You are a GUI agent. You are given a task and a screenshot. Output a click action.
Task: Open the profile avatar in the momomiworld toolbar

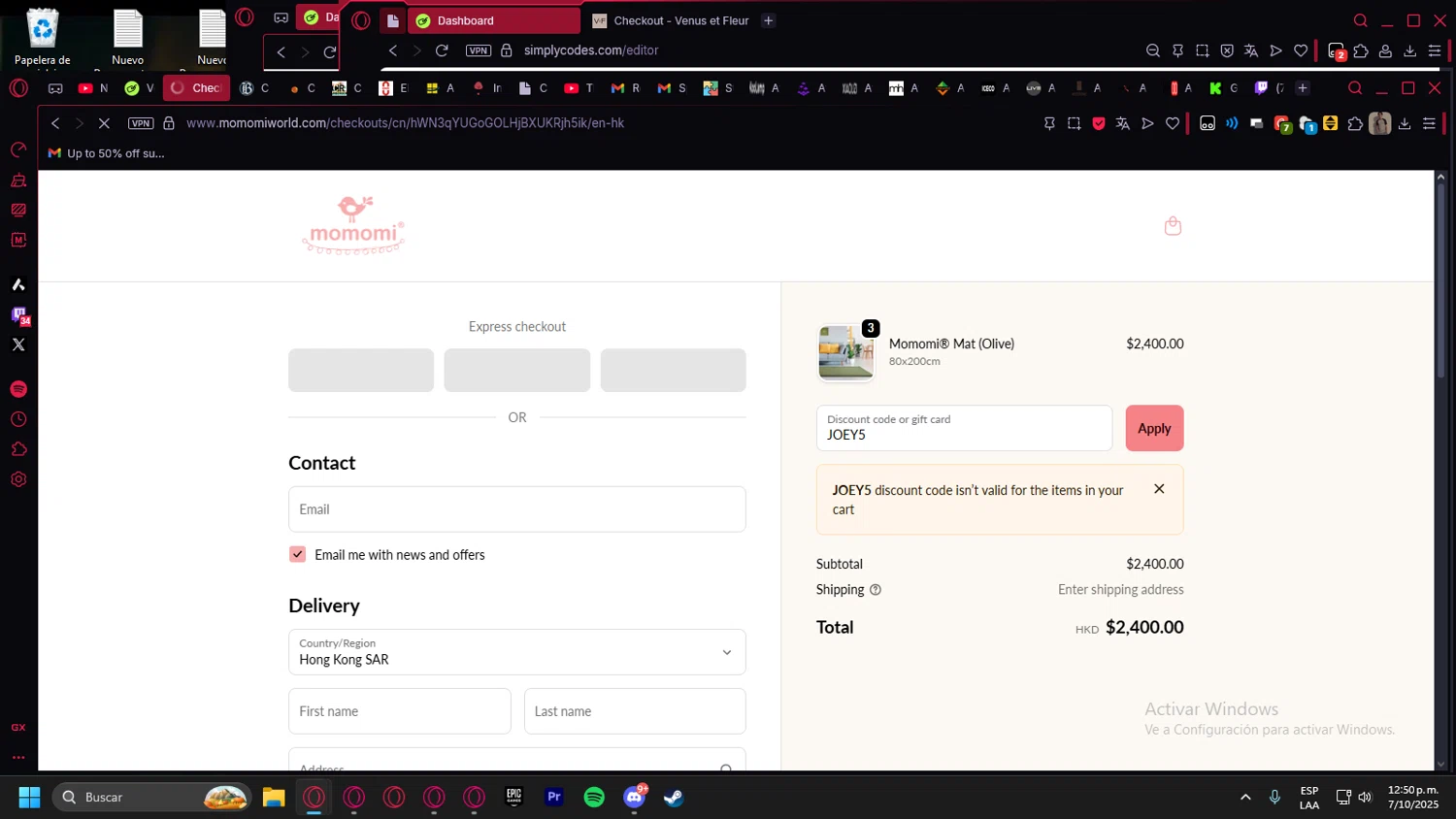coord(1379,123)
